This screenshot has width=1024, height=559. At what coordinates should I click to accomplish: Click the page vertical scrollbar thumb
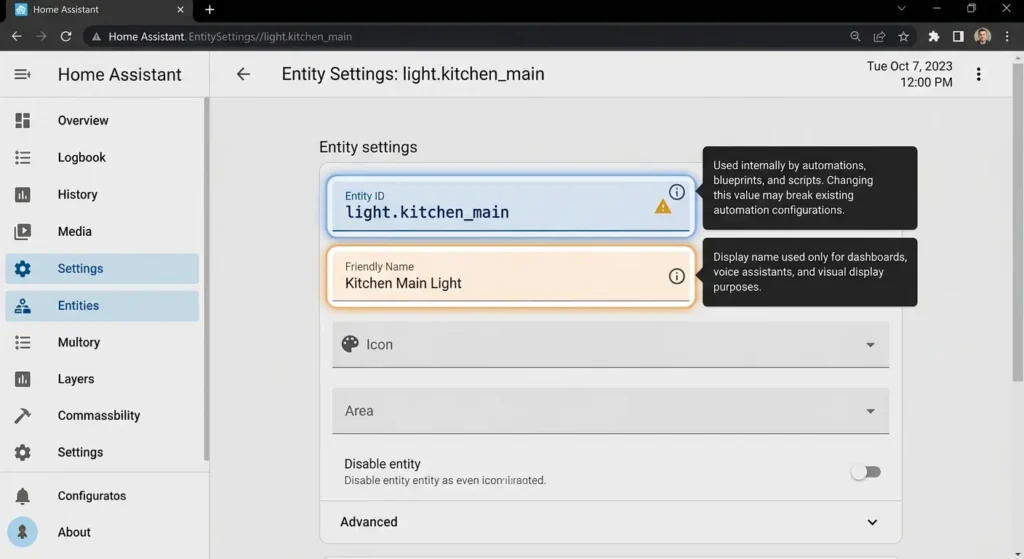click(x=1017, y=222)
